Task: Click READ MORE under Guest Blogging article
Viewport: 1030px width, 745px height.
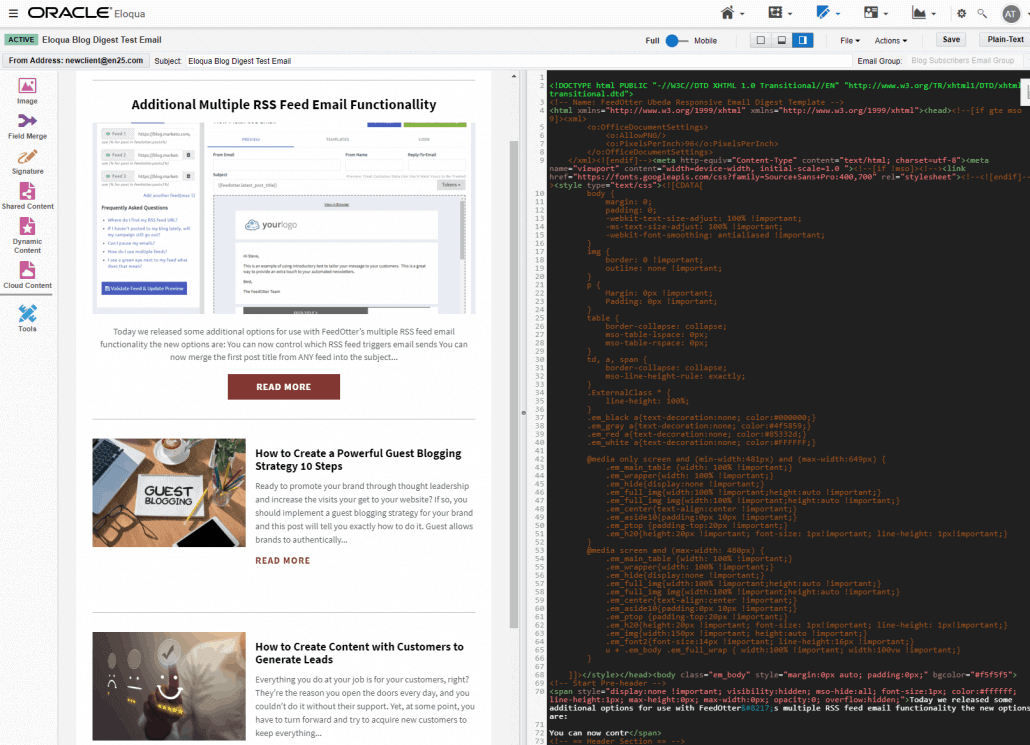Action: 282,560
